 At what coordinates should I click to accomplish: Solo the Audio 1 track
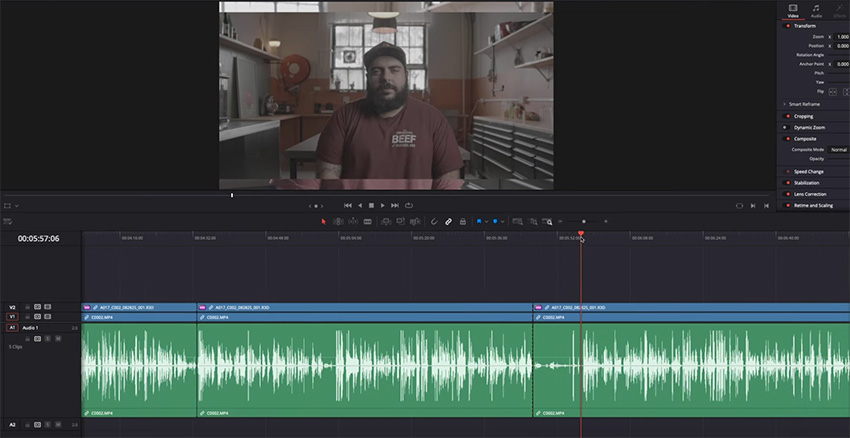48,339
